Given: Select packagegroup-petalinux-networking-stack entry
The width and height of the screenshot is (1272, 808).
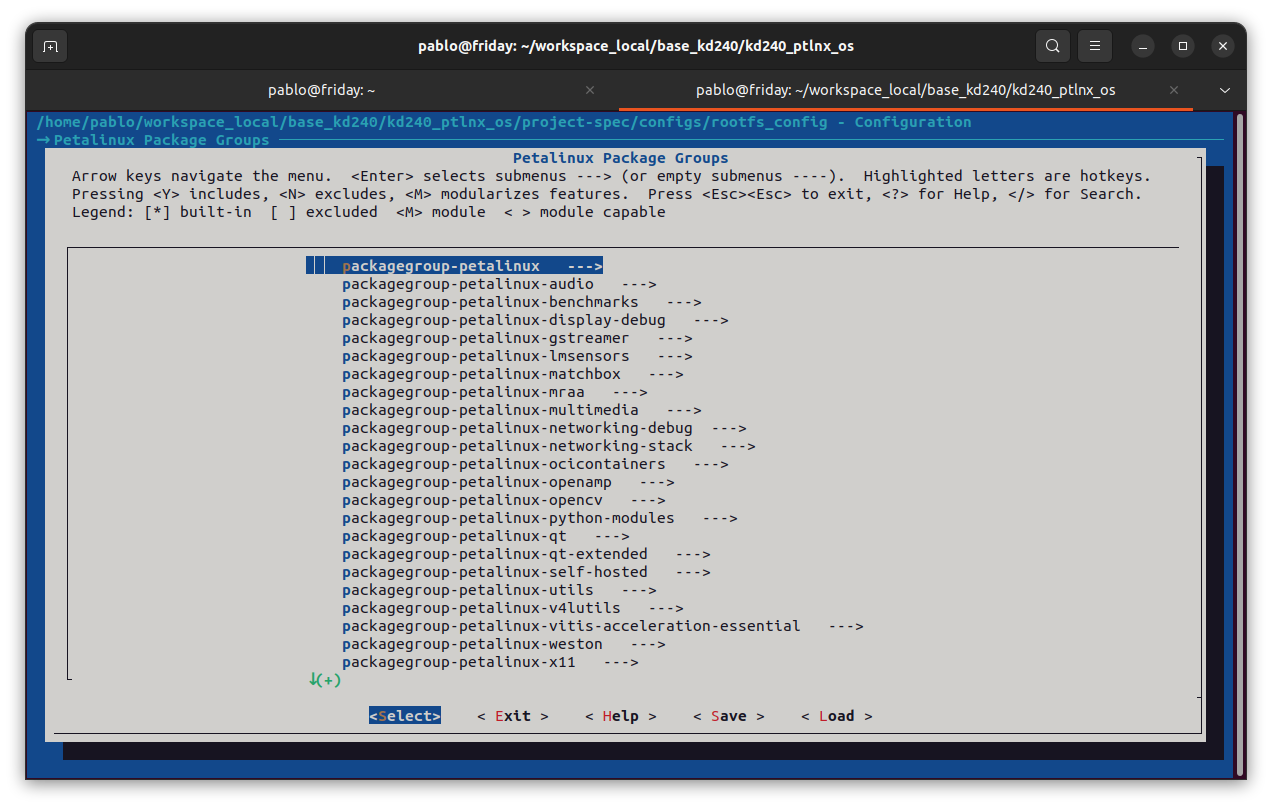Looking at the screenshot, I should pyautogui.click(x=549, y=446).
